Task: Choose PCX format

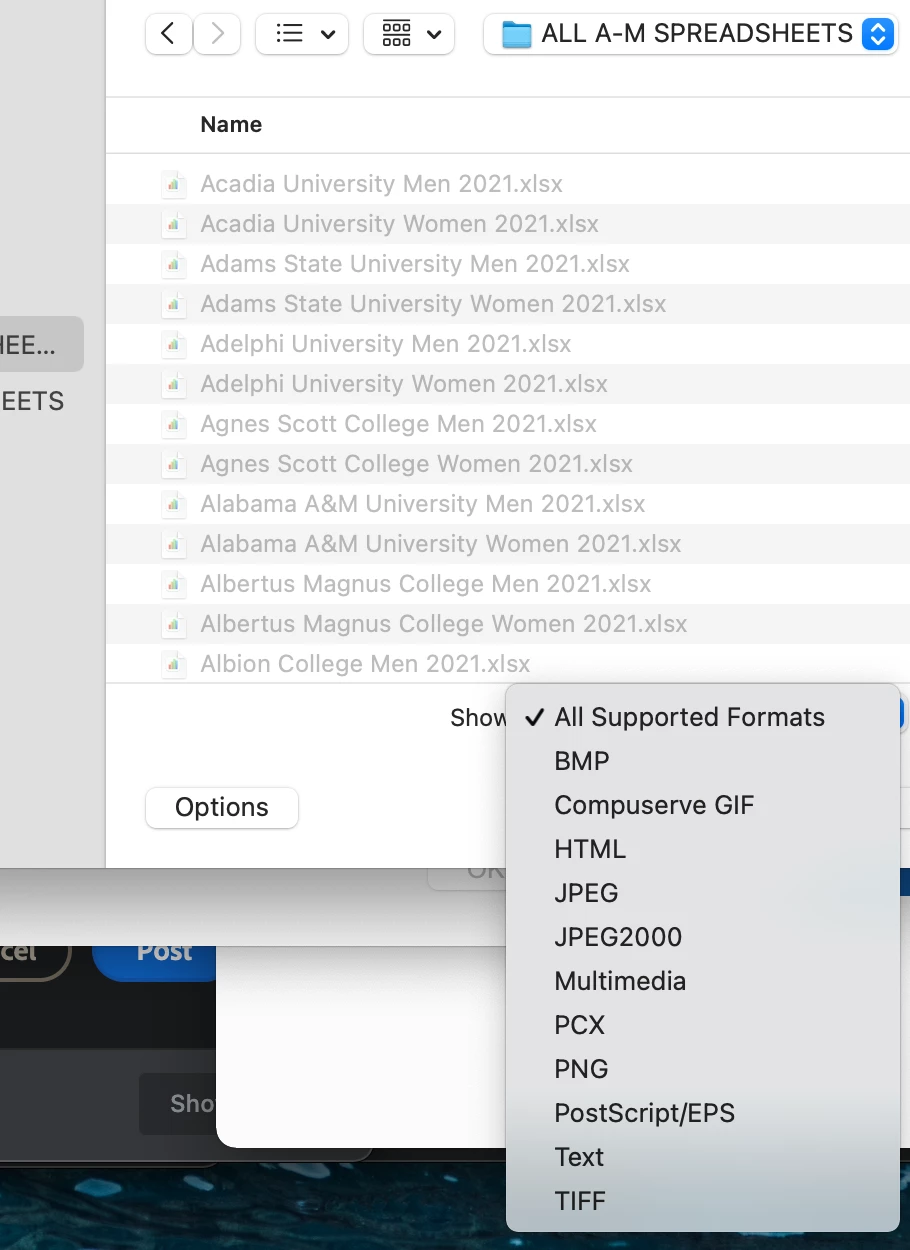Action: (x=702, y=1025)
